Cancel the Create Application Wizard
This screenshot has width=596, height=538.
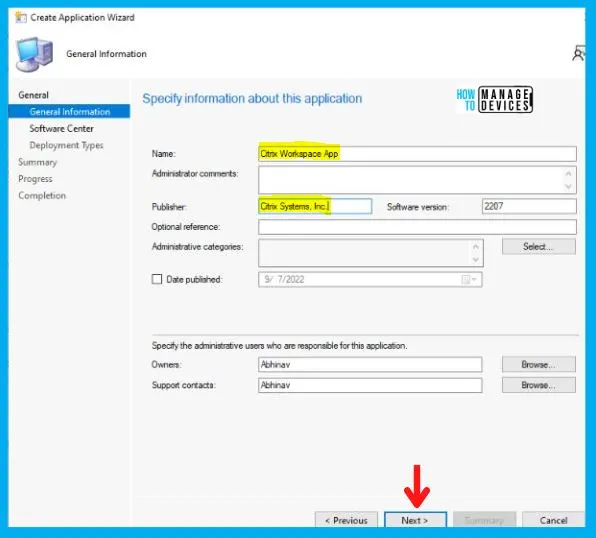coord(553,520)
